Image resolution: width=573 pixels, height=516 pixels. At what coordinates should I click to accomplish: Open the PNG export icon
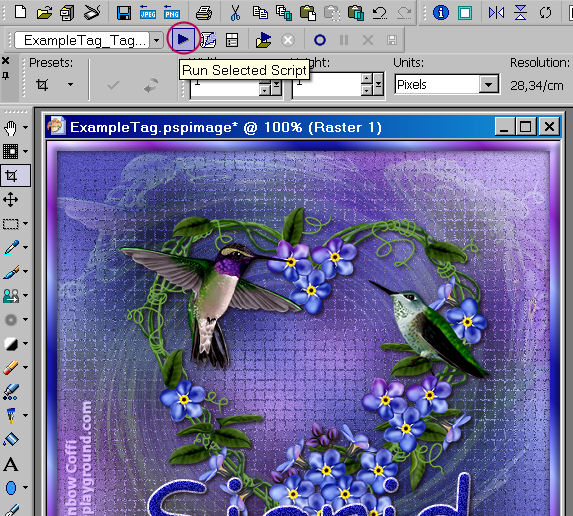point(171,13)
